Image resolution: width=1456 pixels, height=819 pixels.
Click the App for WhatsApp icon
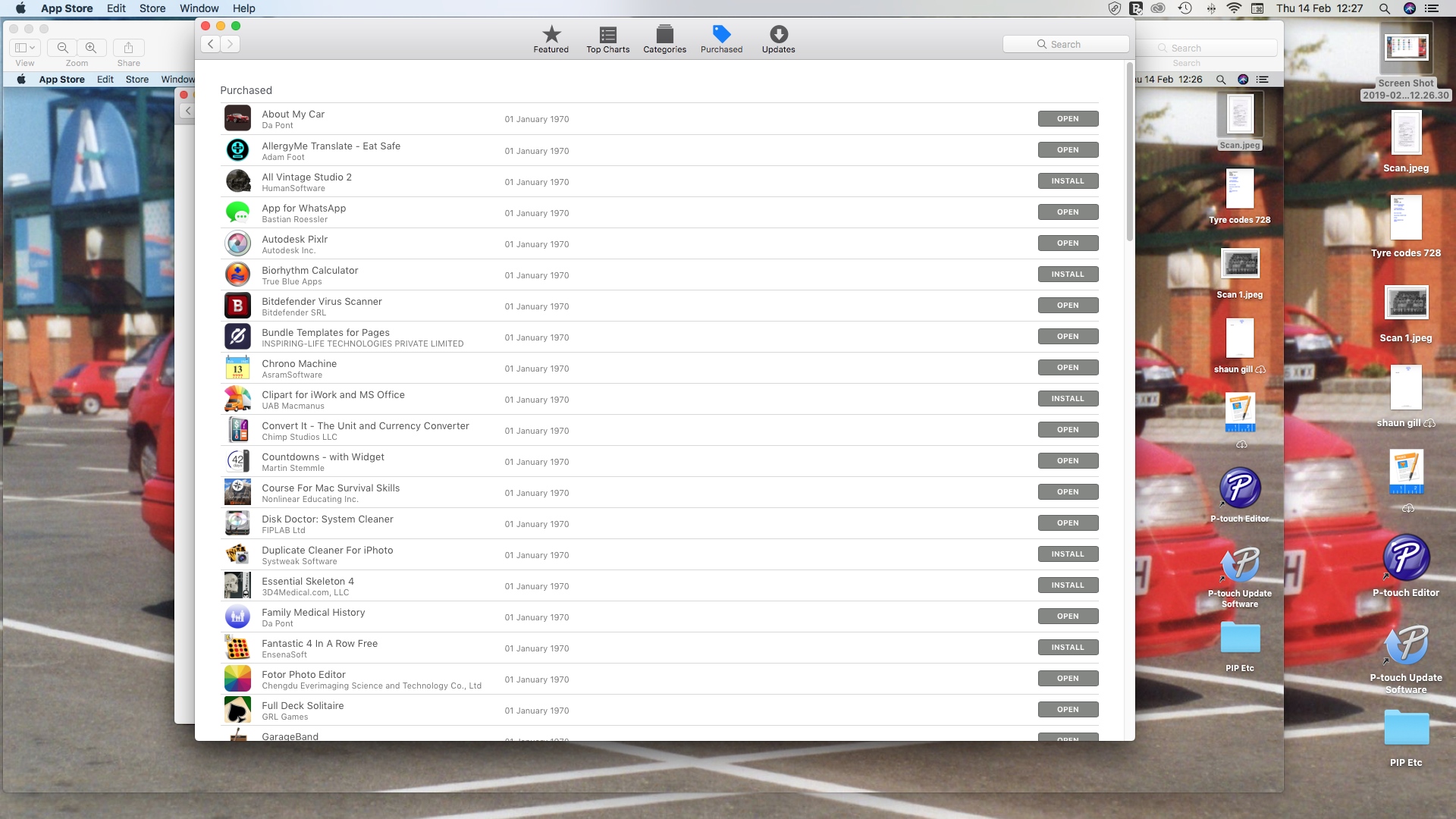pos(237,212)
